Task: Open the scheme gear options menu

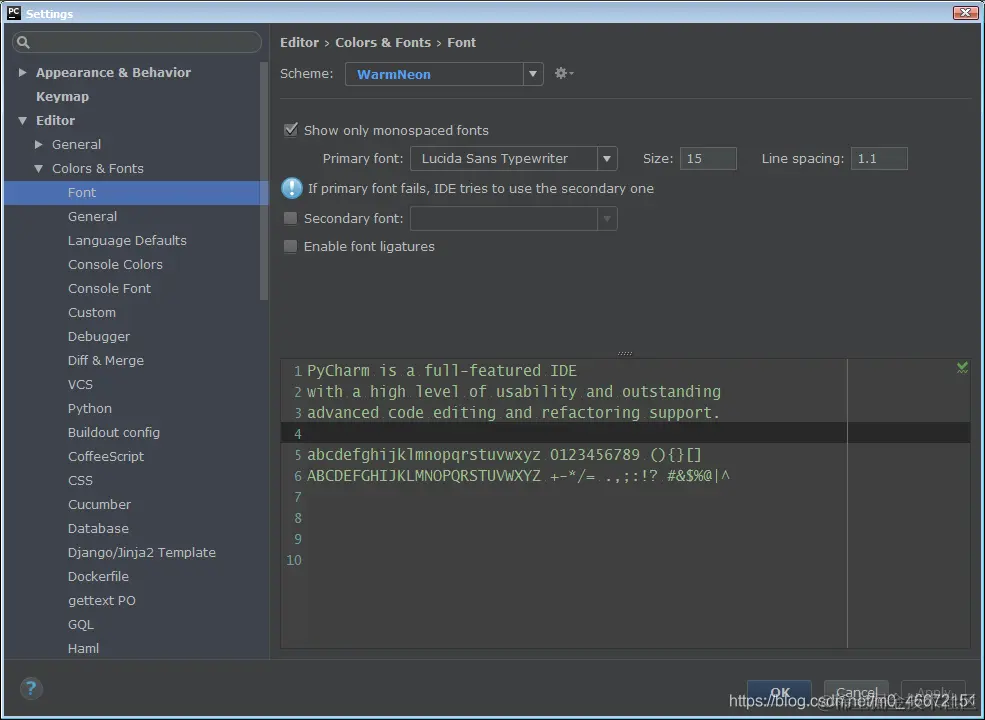Action: (563, 74)
